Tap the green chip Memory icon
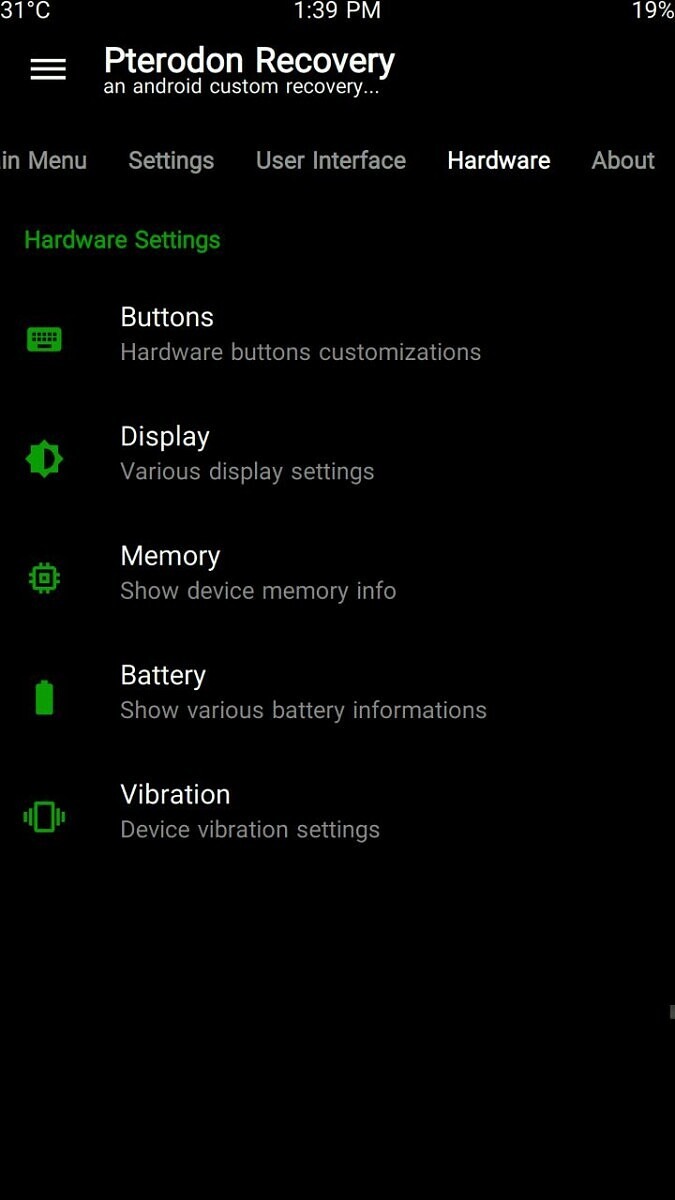675x1200 pixels. [x=44, y=578]
